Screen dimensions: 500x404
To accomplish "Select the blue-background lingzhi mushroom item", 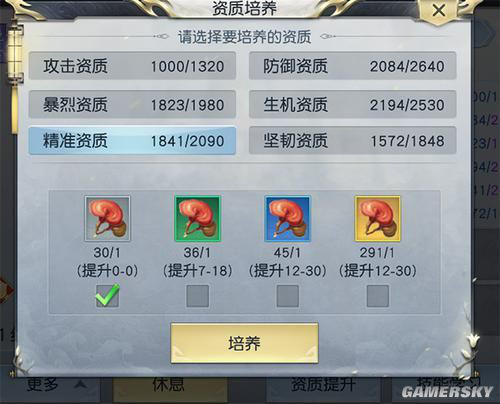I will 288,219.
